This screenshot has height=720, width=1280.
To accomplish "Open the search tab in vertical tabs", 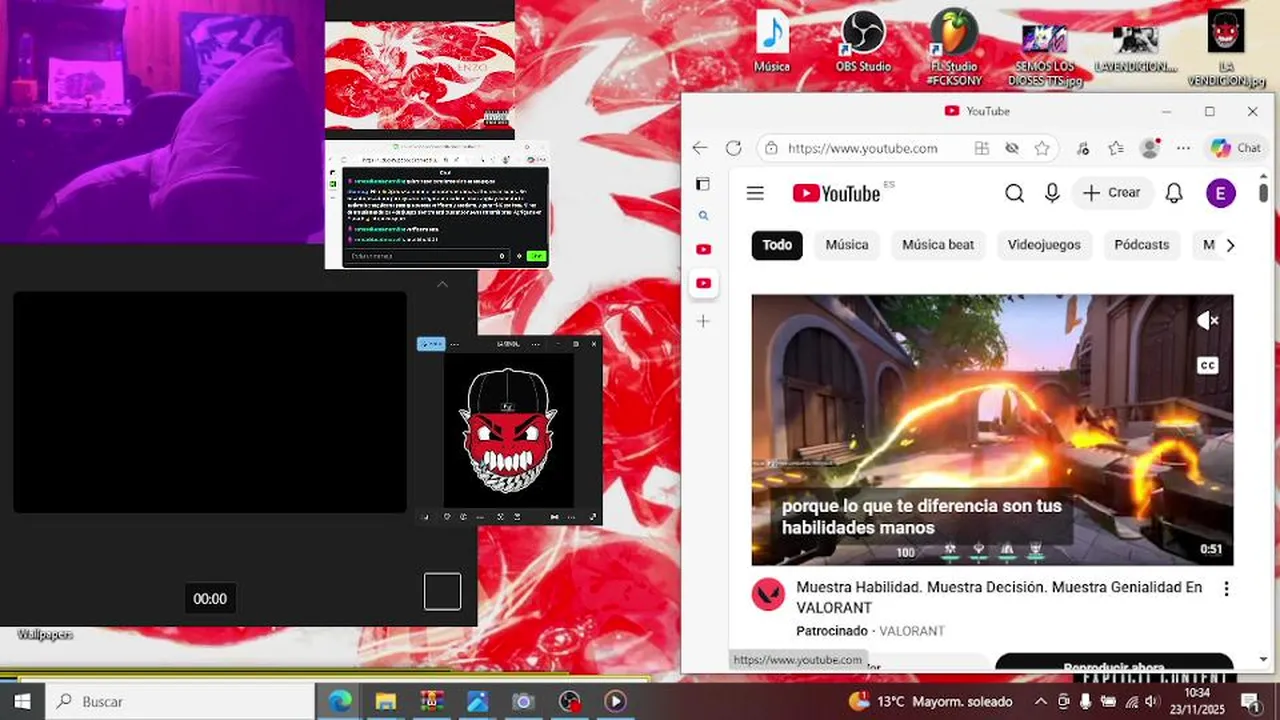I will (703, 215).
